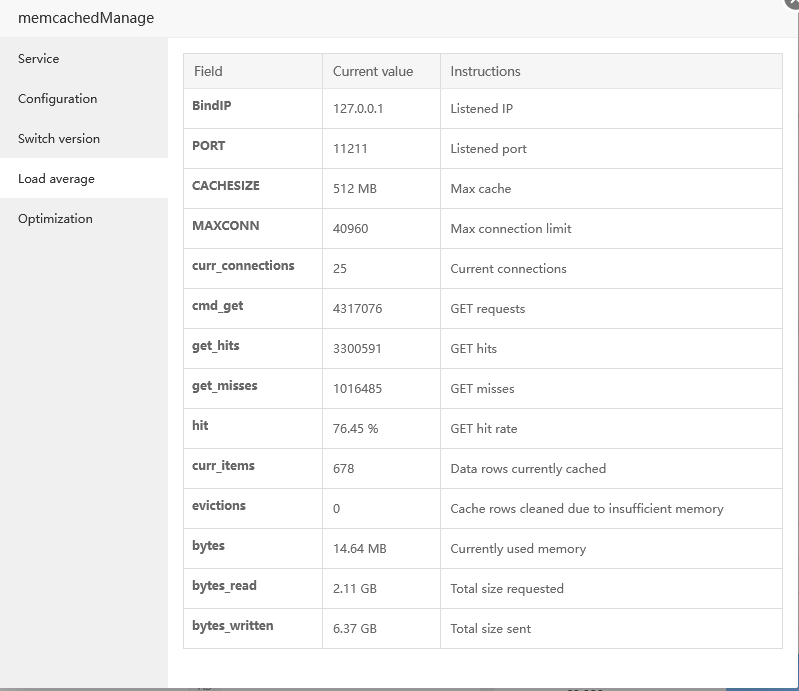Click the MAXCONN value 40960
This screenshot has height=691, width=799.
point(351,229)
